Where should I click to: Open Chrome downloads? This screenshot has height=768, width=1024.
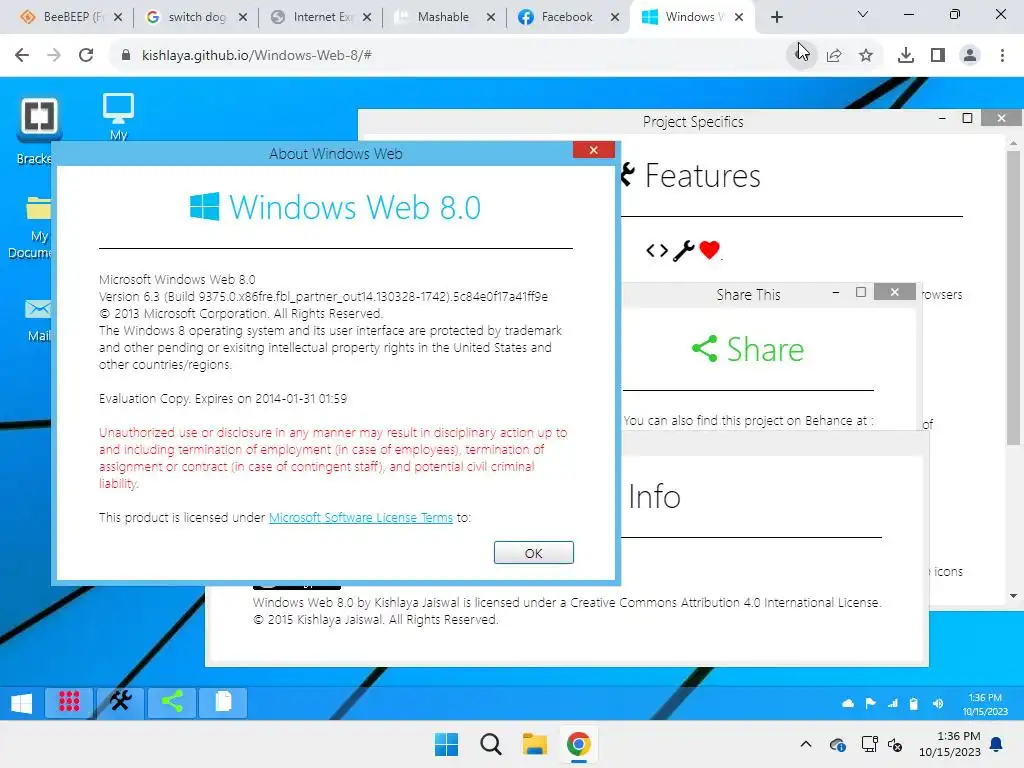pyautogui.click(x=906, y=56)
